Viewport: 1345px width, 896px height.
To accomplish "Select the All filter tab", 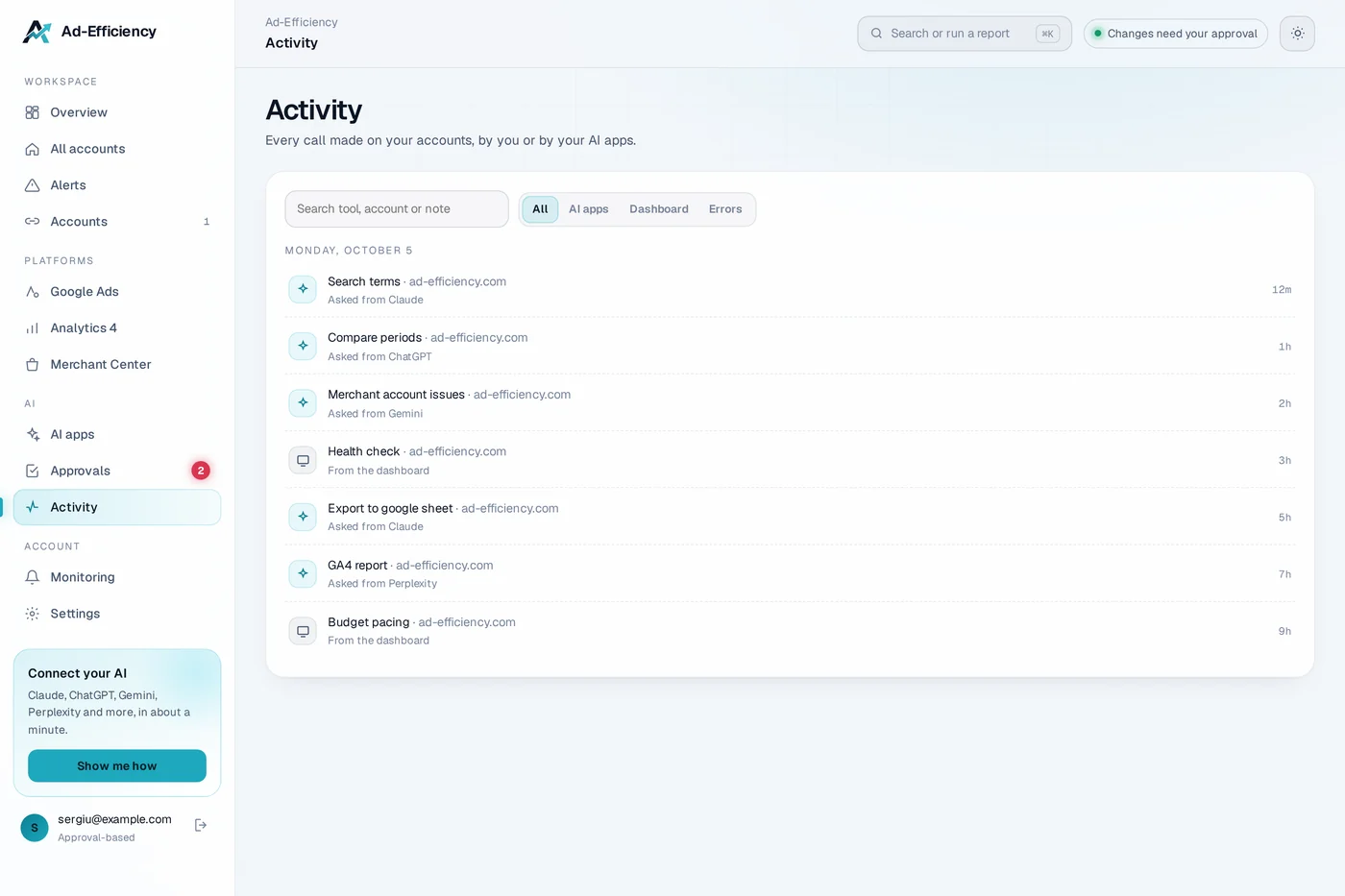I will 540,209.
